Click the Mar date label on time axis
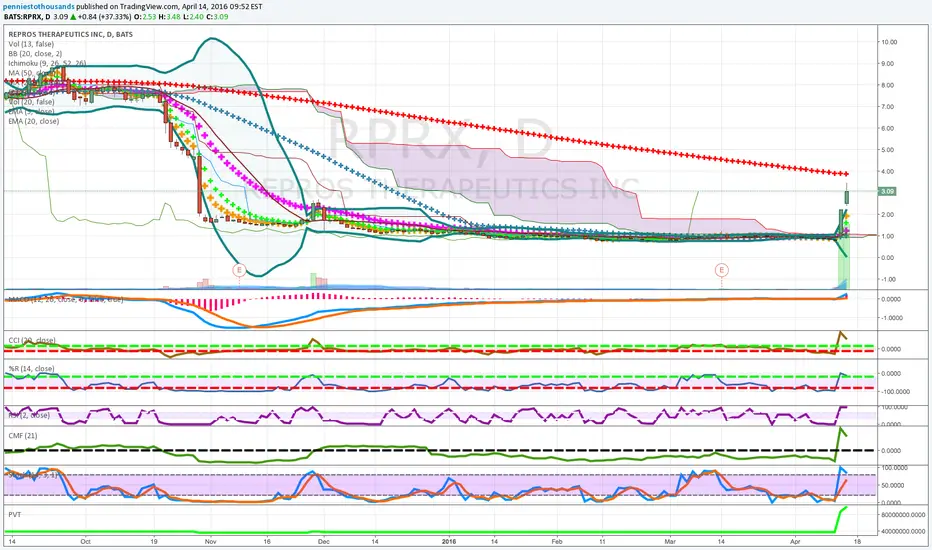The width and height of the screenshot is (932, 550). click(x=670, y=542)
